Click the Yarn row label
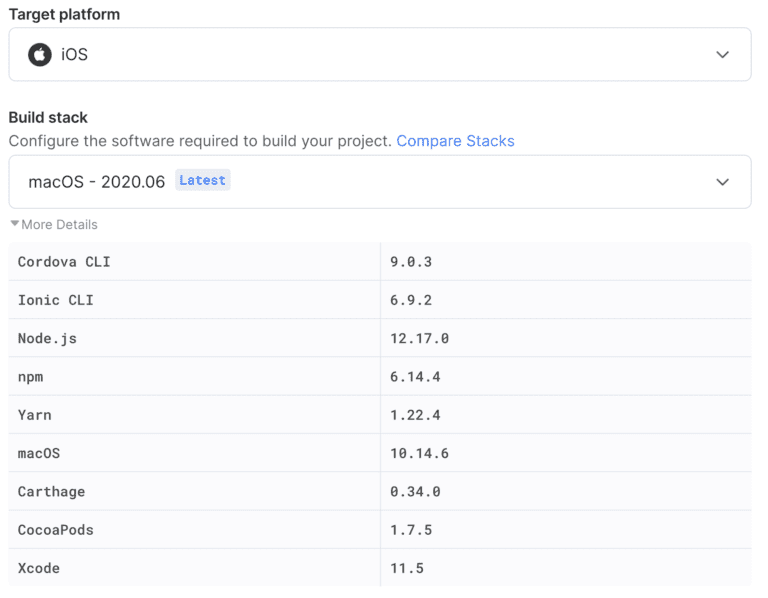Viewport: 768px width, 598px height. tap(35, 415)
